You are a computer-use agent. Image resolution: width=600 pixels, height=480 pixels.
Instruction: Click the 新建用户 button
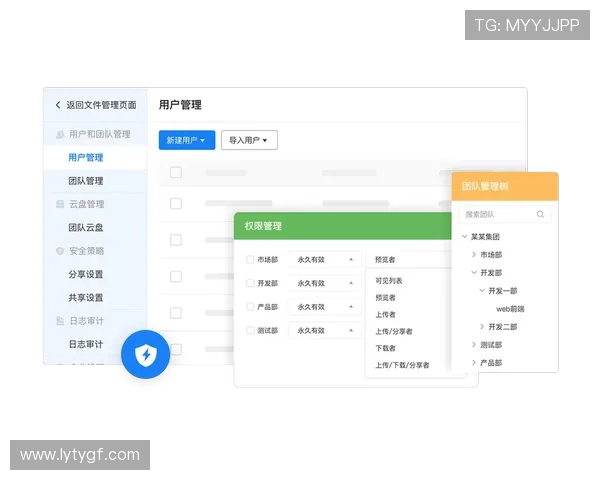pos(187,140)
